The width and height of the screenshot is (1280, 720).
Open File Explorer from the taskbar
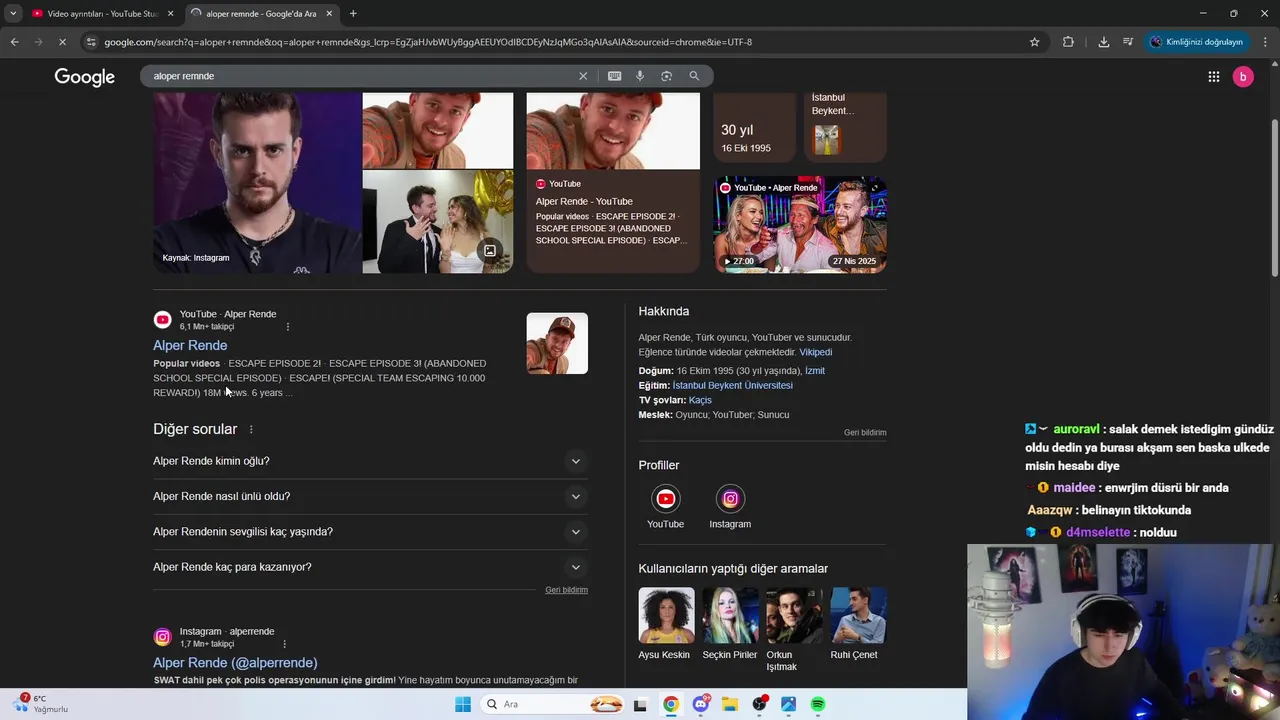pyautogui.click(x=730, y=704)
